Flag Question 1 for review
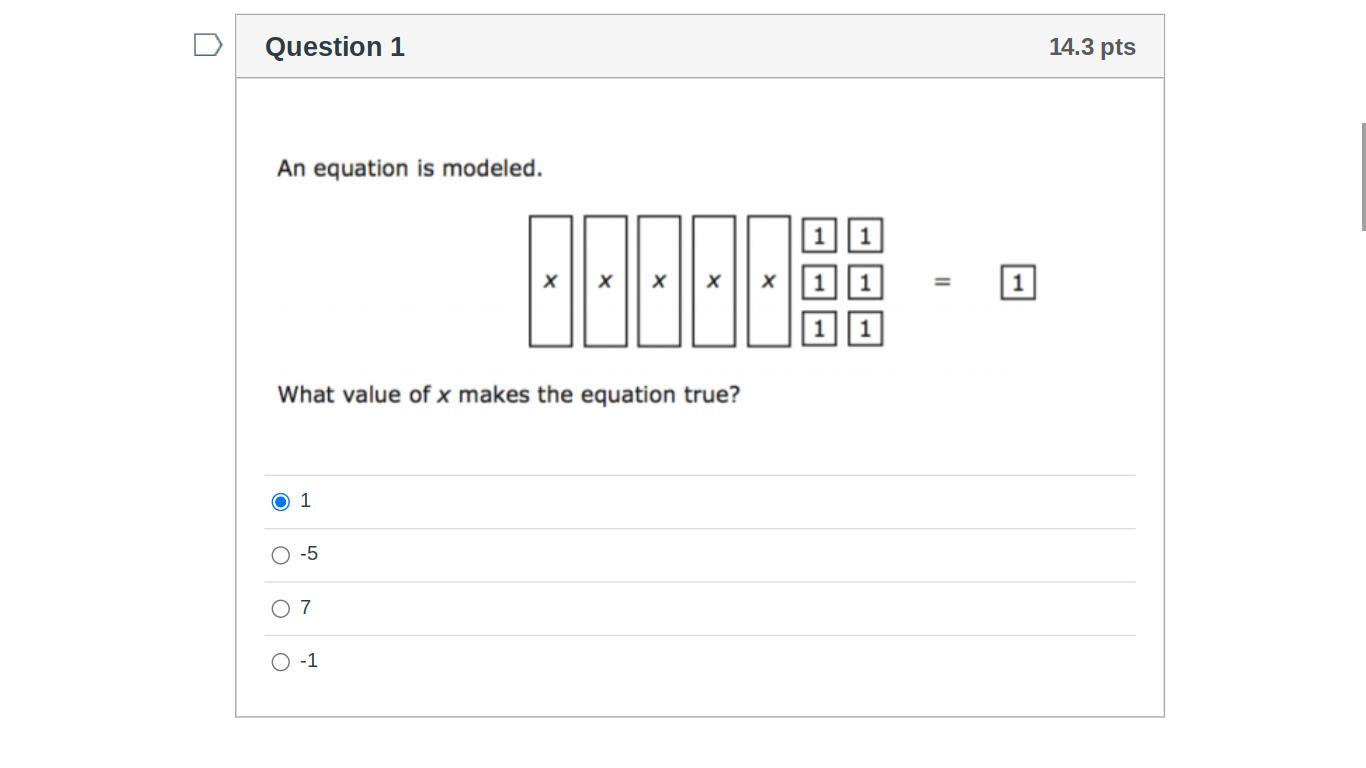1366x768 pixels. [x=207, y=45]
